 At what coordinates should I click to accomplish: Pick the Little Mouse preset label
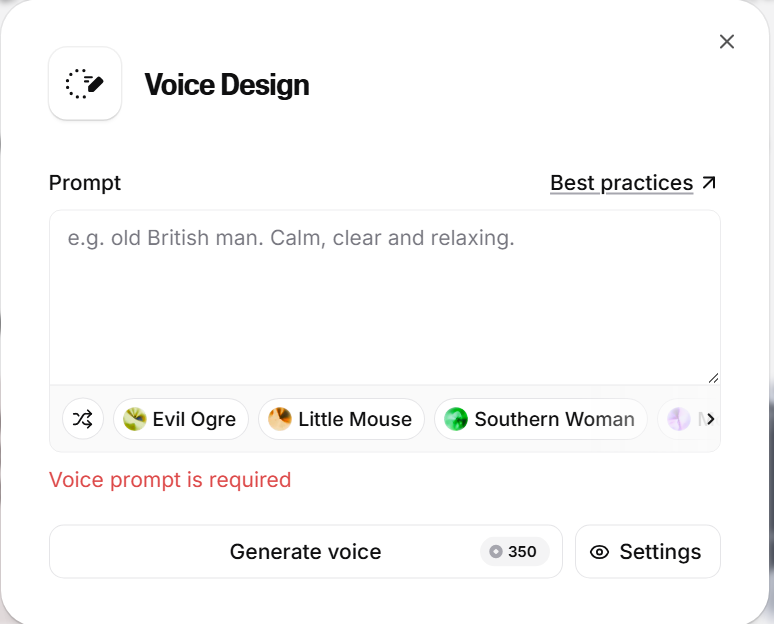click(x=355, y=419)
